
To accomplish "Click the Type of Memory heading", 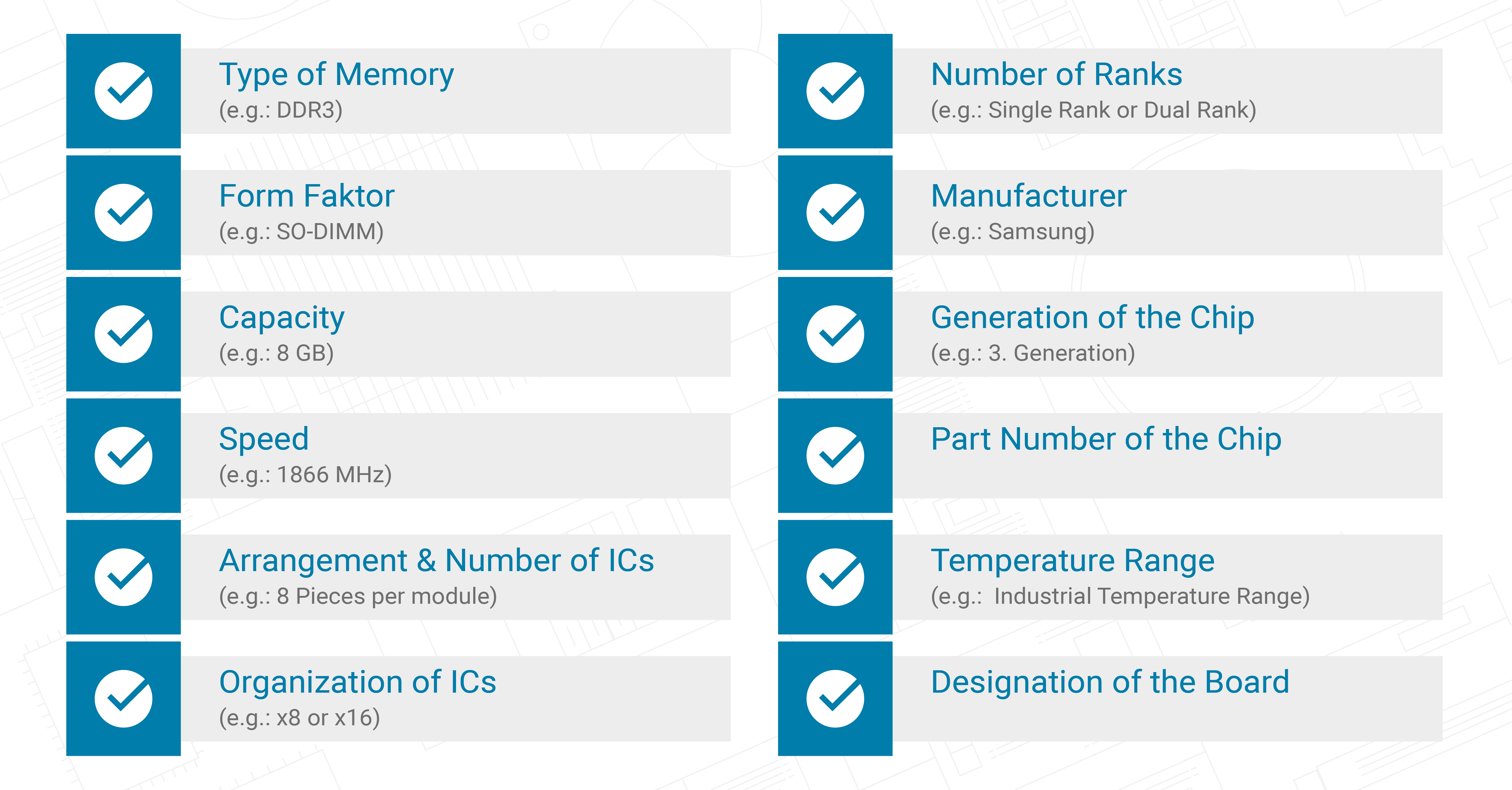I will (x=336, y=75).
